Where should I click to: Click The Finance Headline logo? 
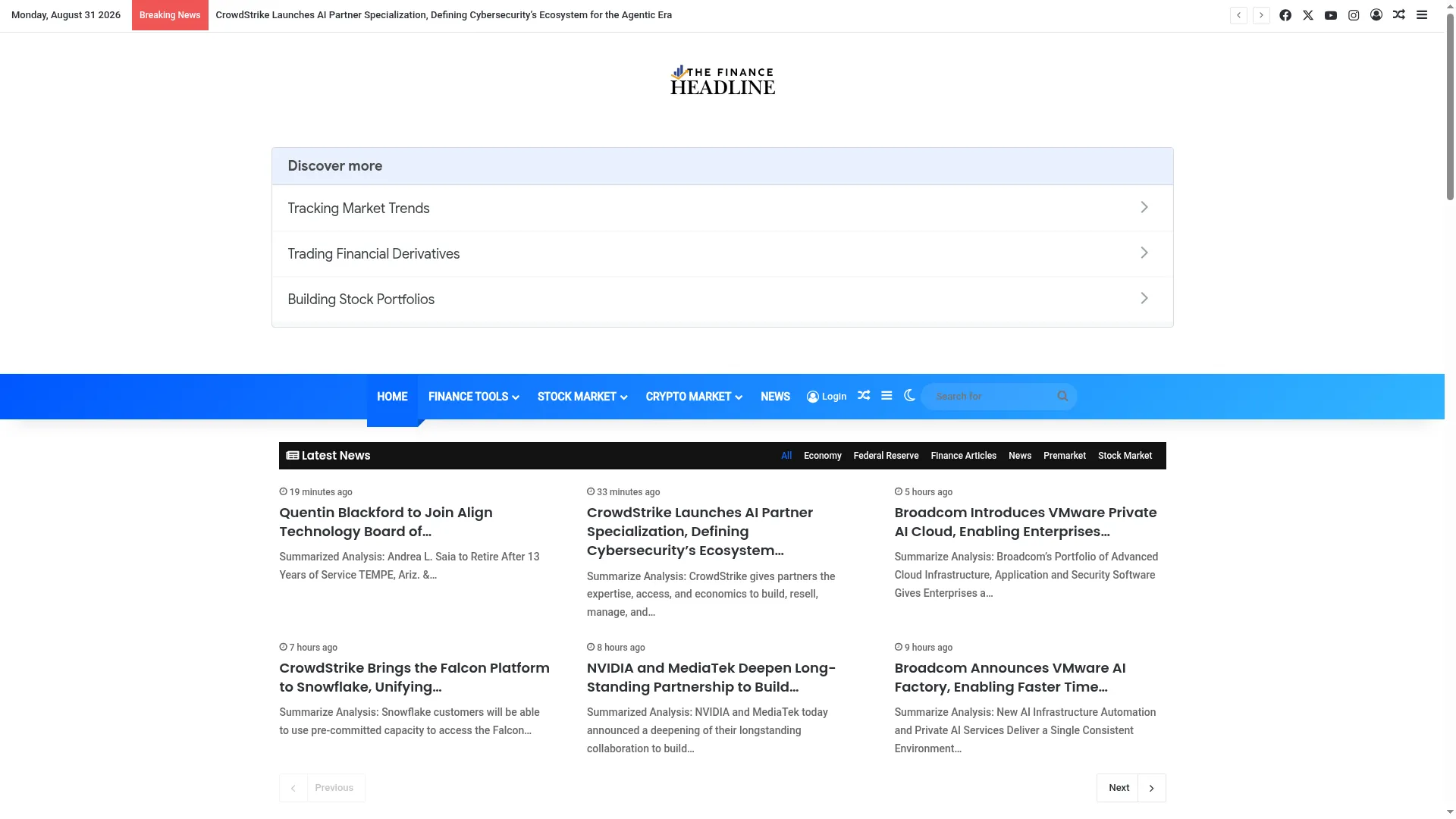722,80
